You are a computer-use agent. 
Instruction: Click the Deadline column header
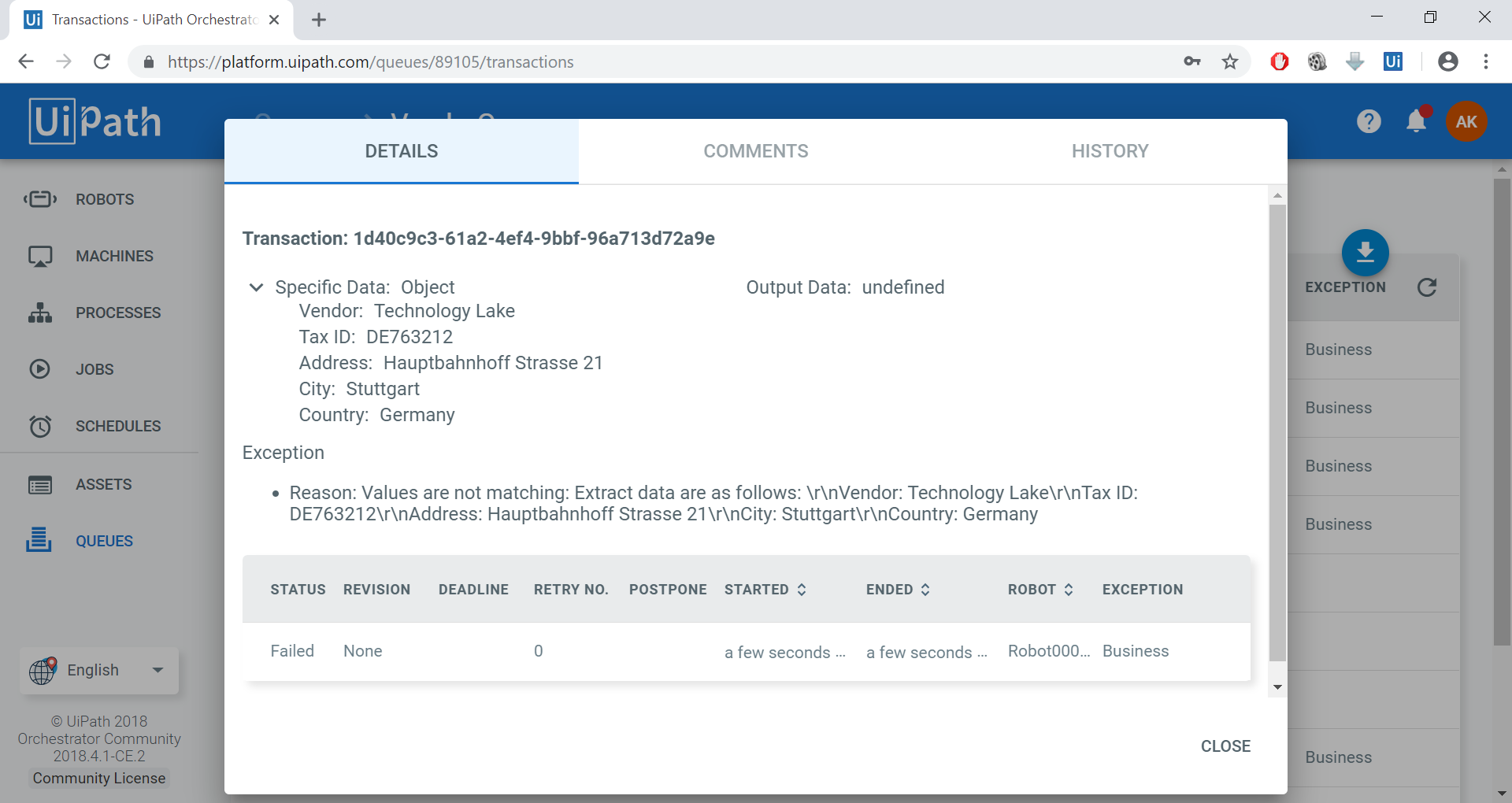click(x=473, y=590)
